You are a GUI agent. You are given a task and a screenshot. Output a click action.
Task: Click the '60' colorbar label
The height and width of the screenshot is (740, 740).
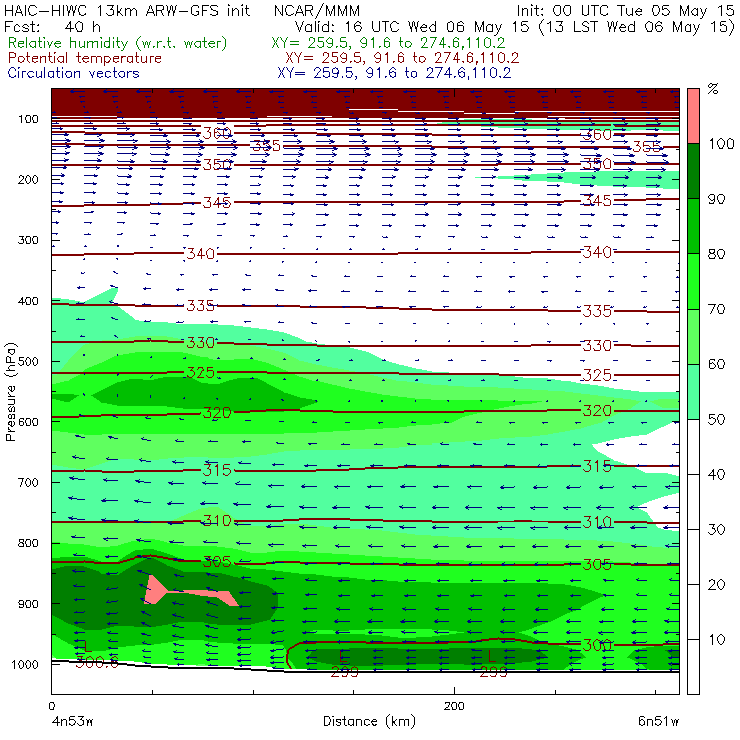[x=716, y=364]
